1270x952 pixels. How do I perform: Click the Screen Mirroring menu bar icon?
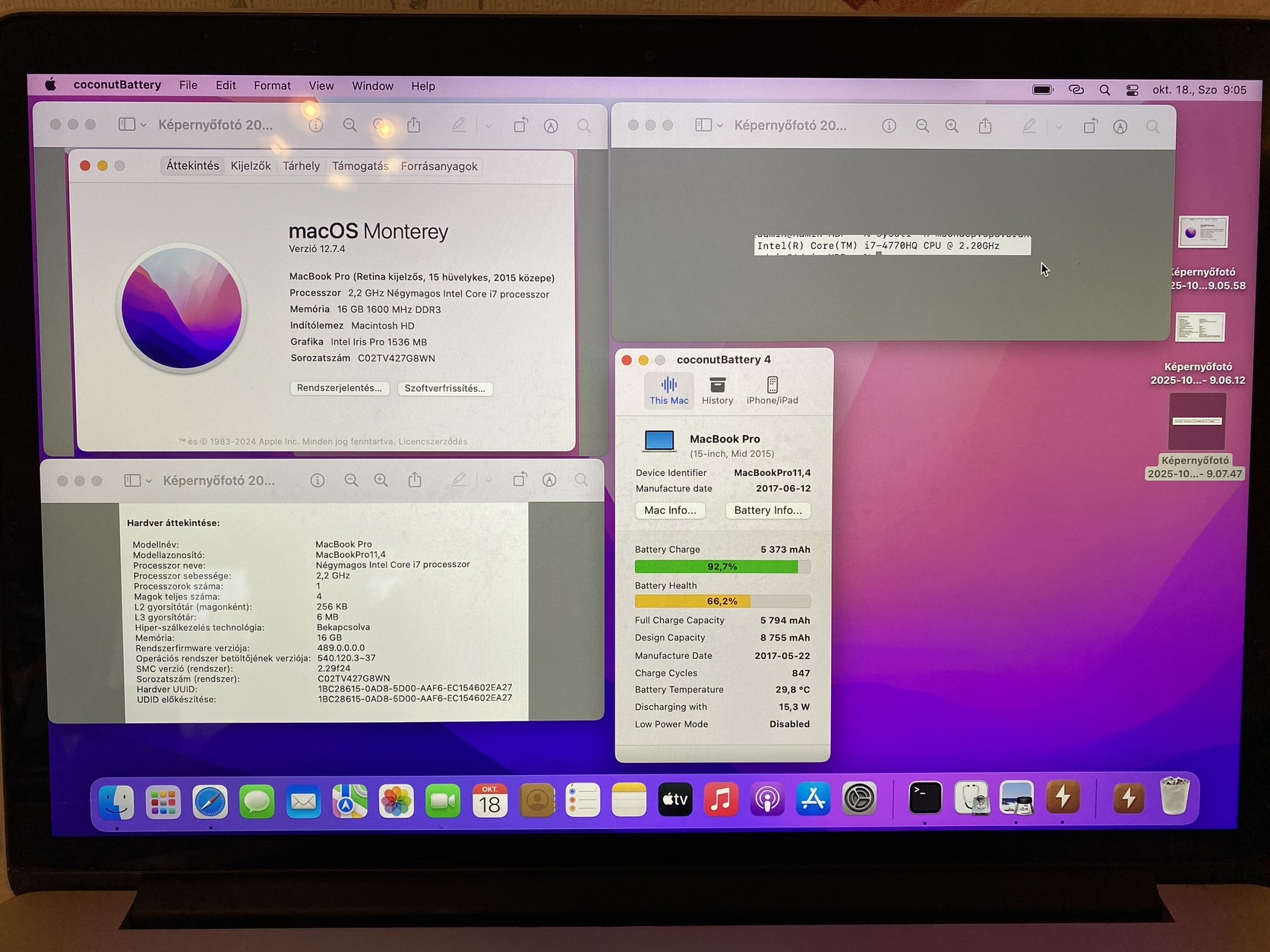pos(1076,90)
